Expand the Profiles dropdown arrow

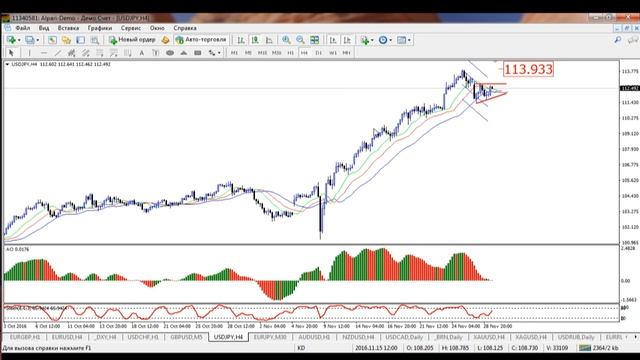coord(38,40)
